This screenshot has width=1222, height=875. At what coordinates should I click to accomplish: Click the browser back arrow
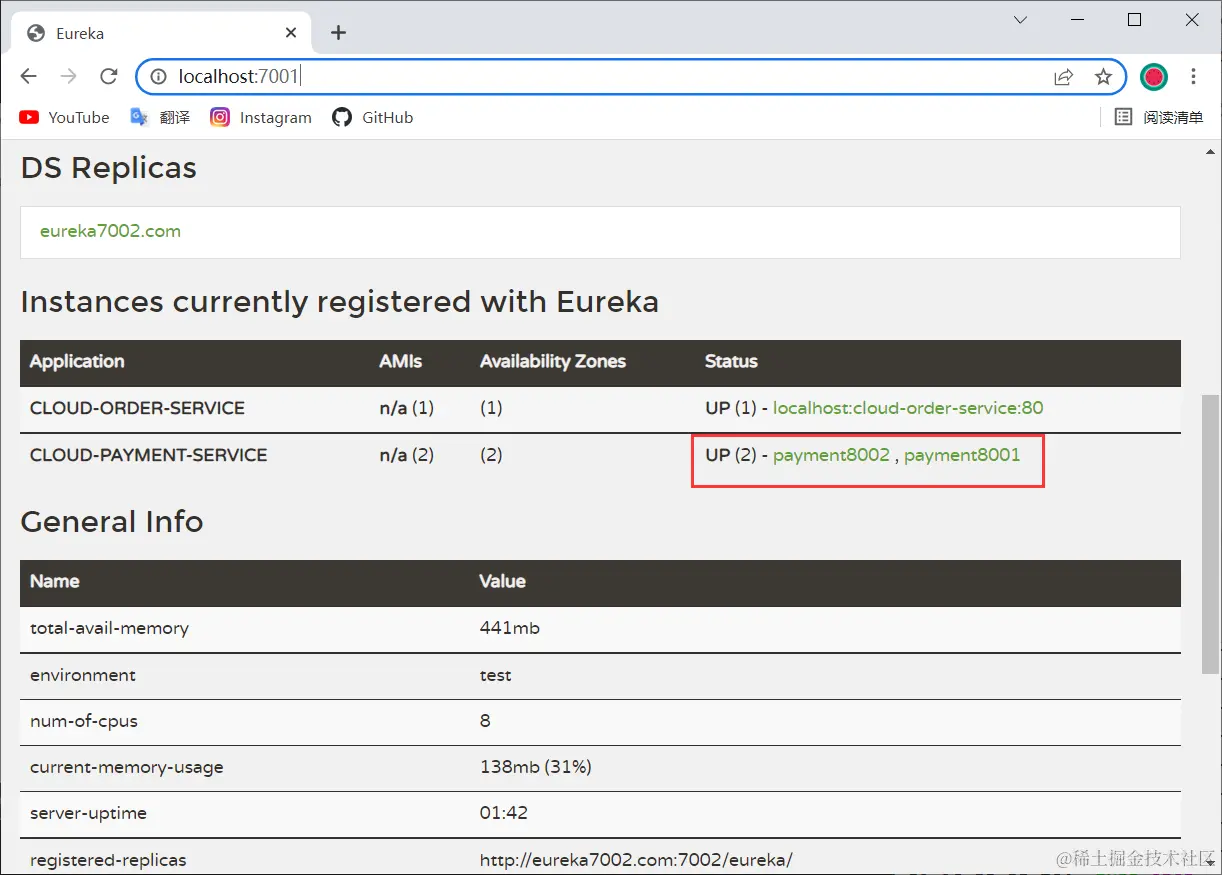(x=28, y=77)
